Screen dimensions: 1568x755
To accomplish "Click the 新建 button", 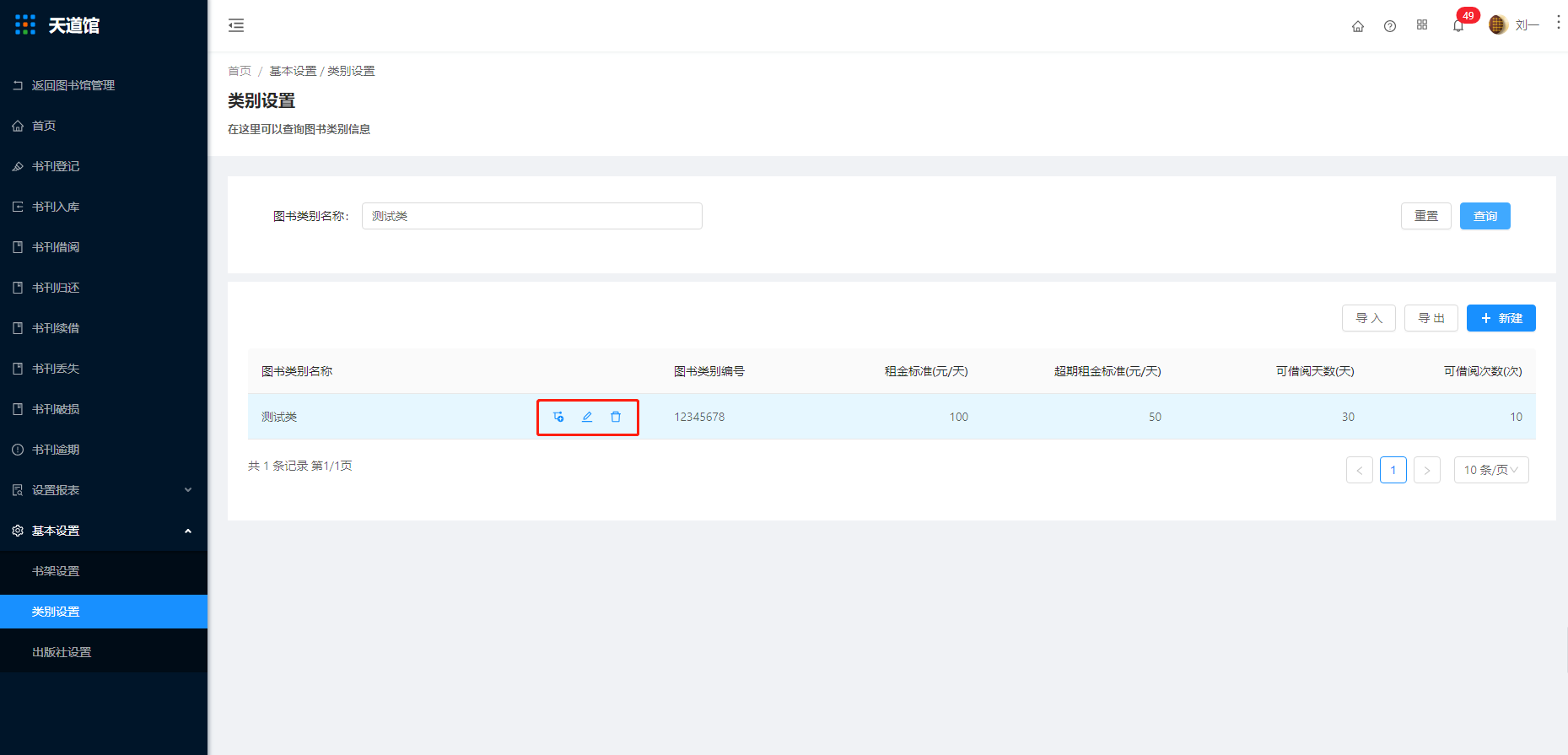I will pos(1501,318).
